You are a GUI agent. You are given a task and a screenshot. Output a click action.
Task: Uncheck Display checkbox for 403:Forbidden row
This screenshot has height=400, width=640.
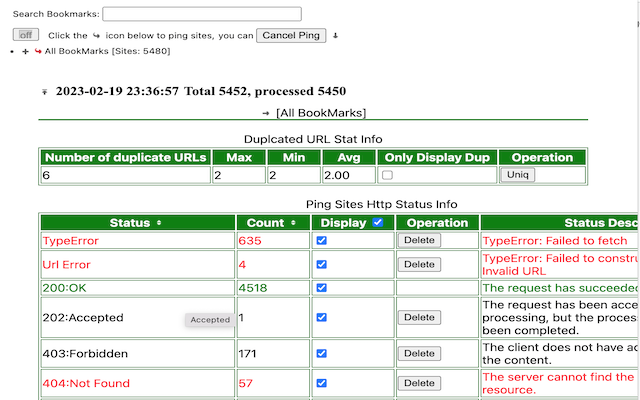322,353
